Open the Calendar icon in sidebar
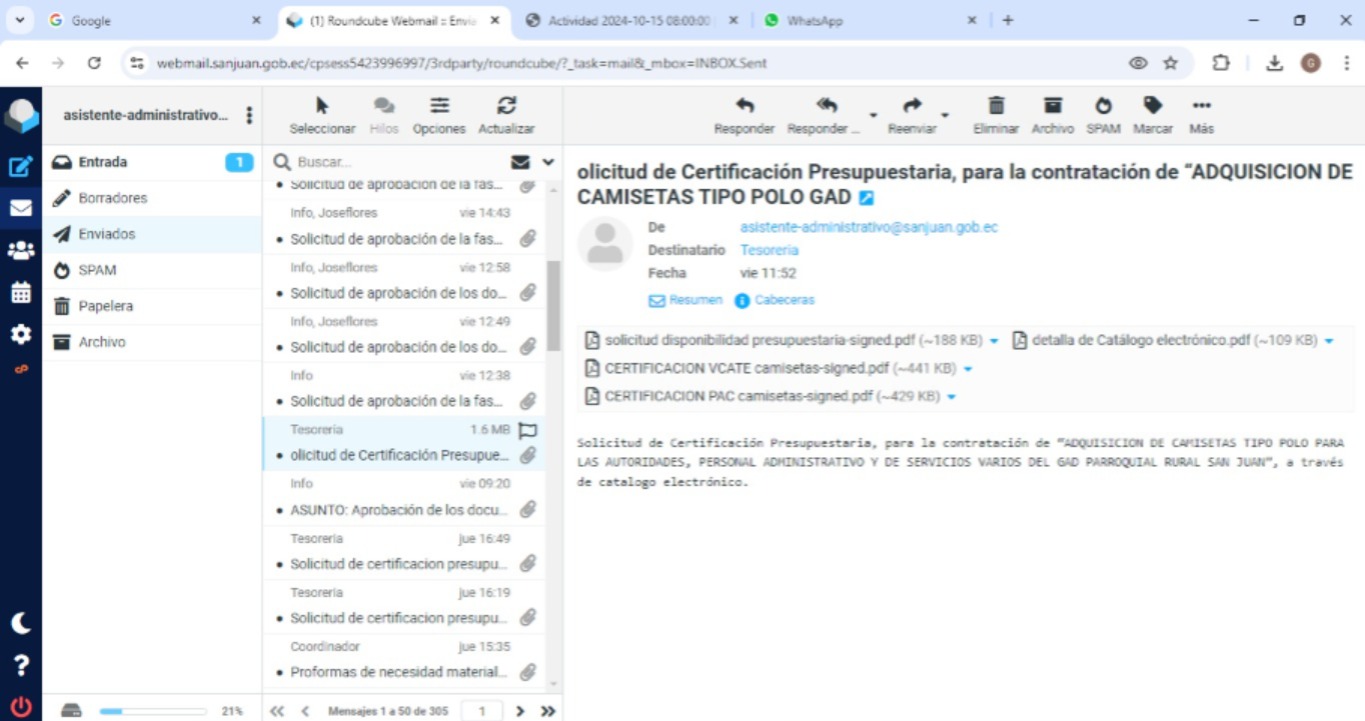 (x=20, y=293)
